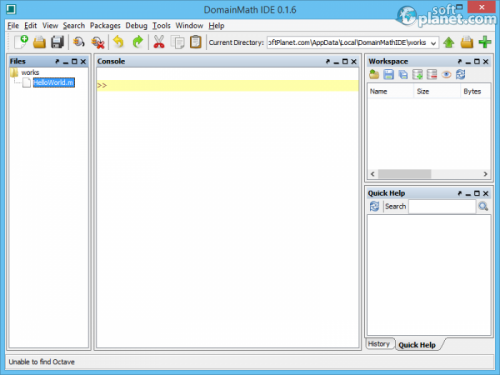
Task: Go up one directory with the green arrow
Action: coord(449,43)
